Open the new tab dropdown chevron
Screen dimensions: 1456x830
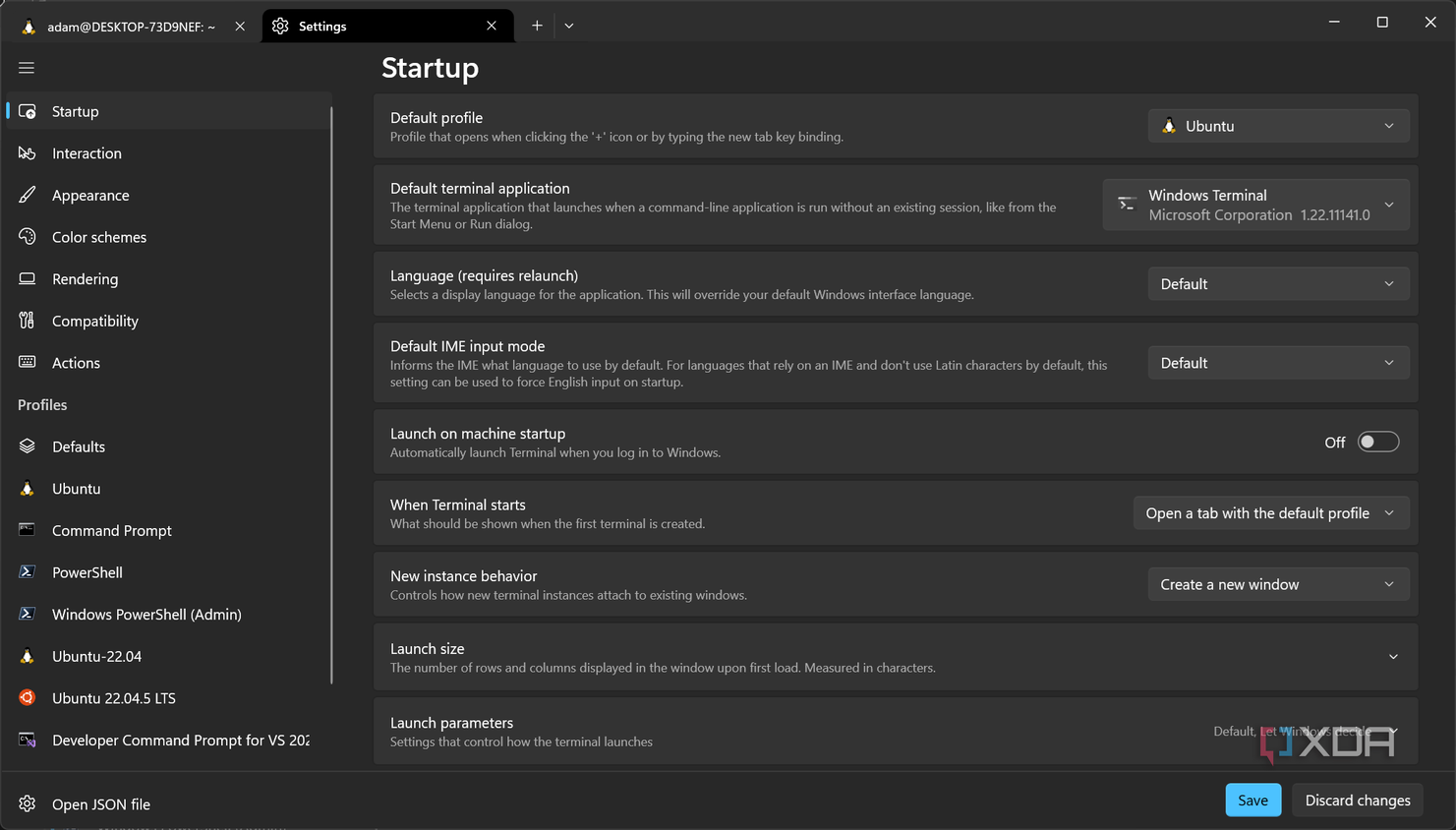(x=569, y=26)
